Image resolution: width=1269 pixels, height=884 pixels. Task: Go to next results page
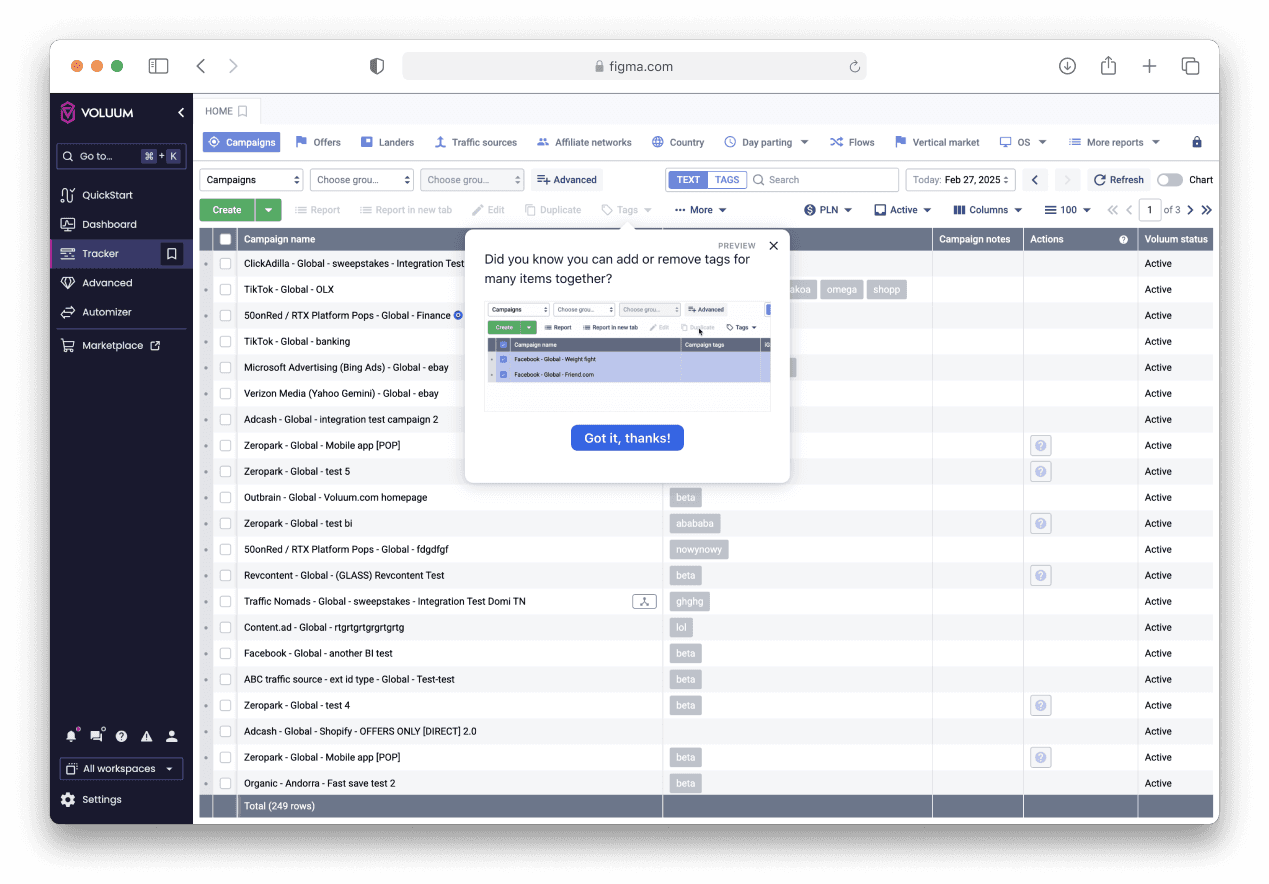click(1191, 210)
